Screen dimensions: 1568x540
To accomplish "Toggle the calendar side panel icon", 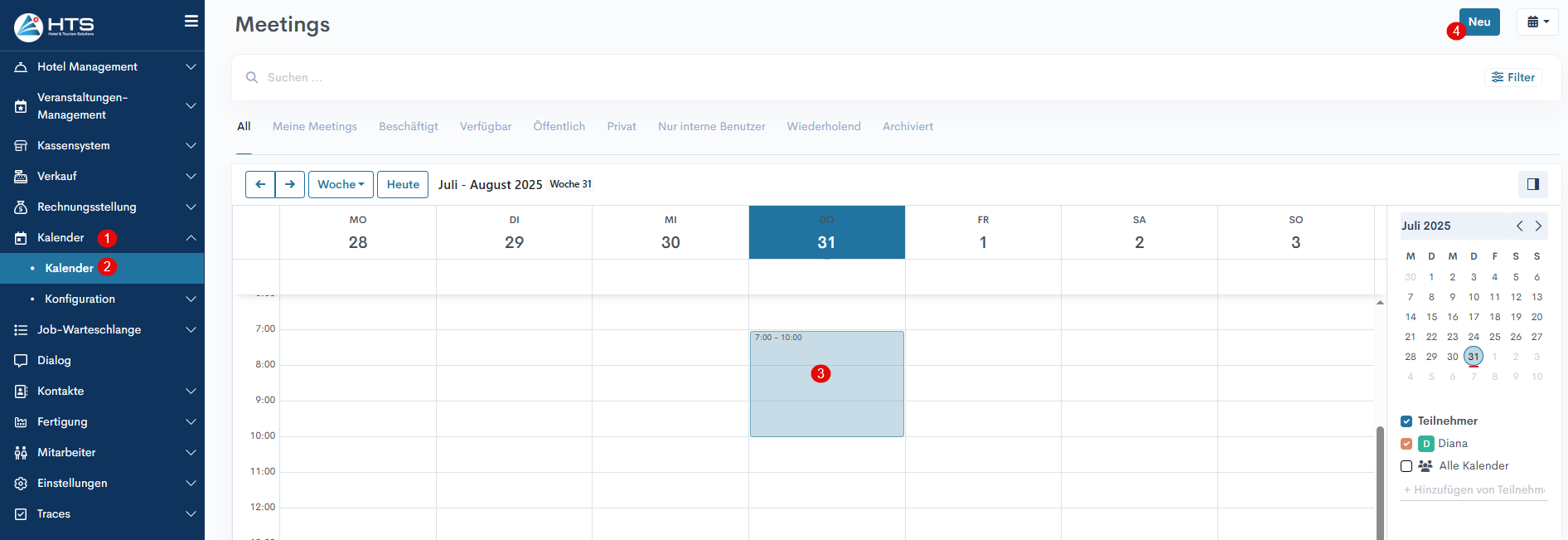I will 1532,184.
